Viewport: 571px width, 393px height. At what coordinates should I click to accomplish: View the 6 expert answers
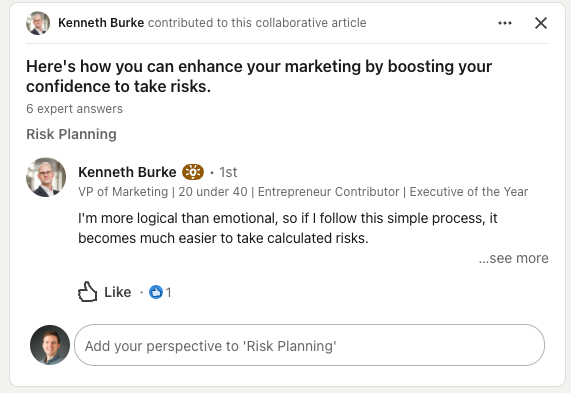point(74,109)
